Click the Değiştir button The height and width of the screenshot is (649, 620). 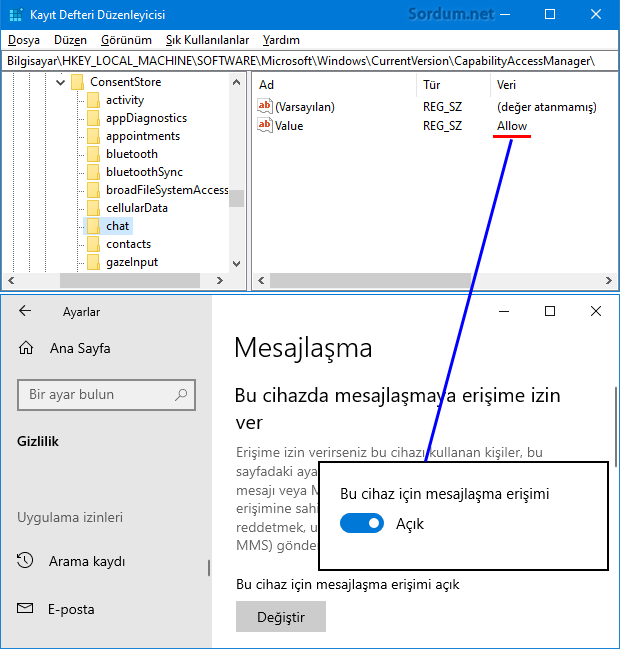coord(281,617)
